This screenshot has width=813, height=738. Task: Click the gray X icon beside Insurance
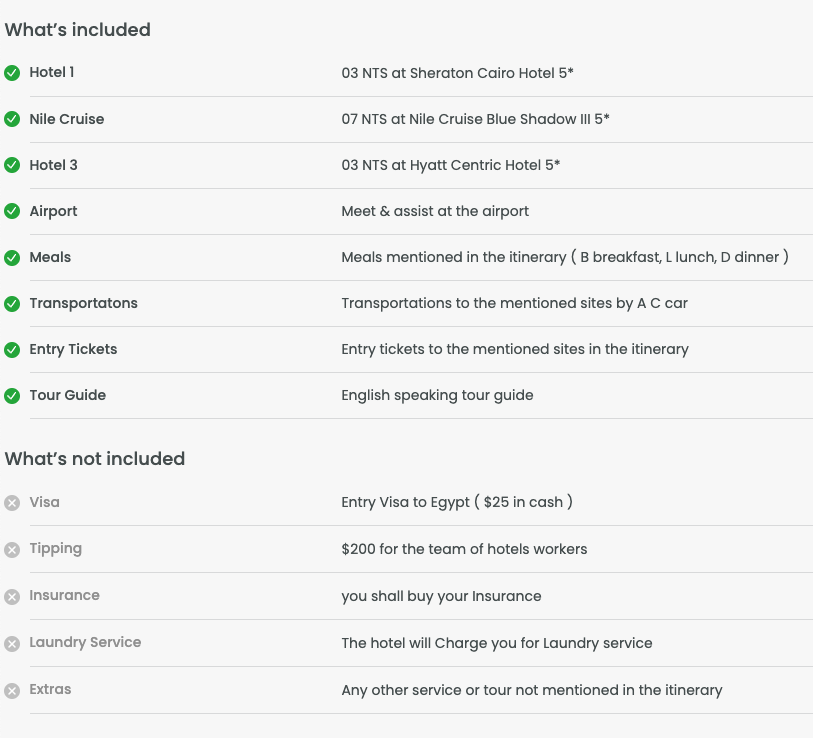tap(12, 597)
